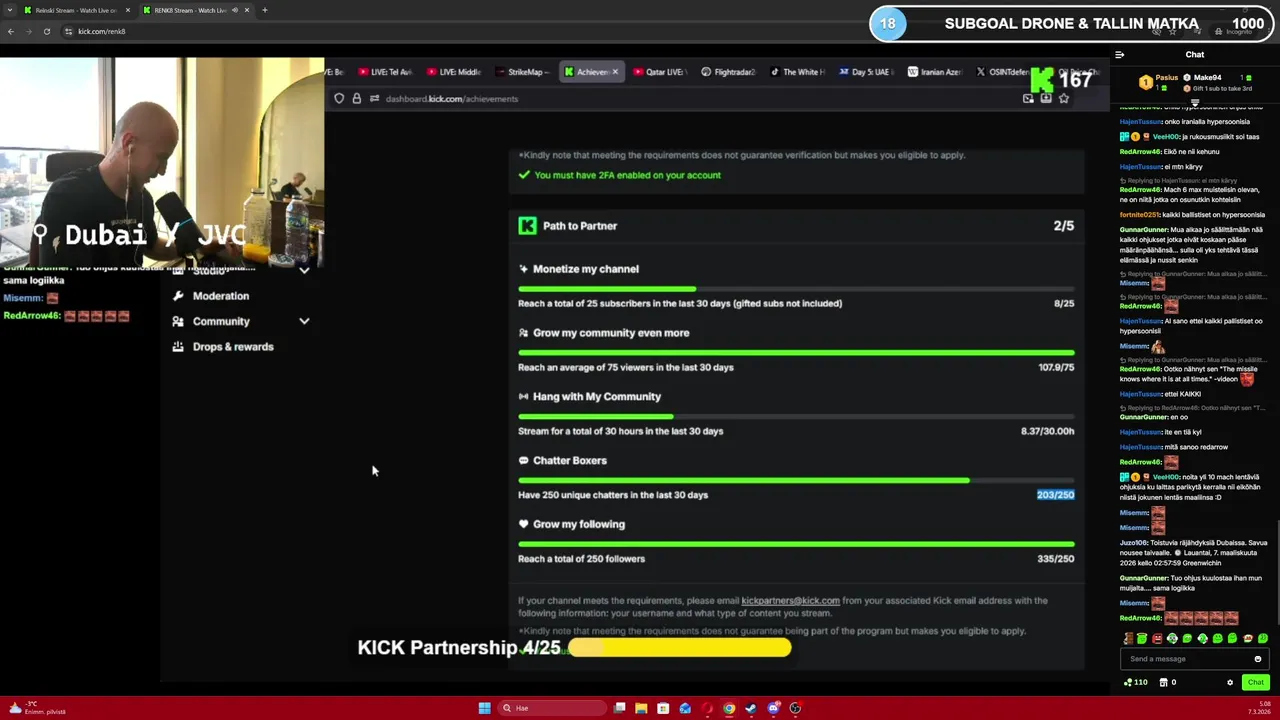Open the Windows Start button
Image resolution: width=1280 pixels, height=720 pixels.
pos(485,708)
